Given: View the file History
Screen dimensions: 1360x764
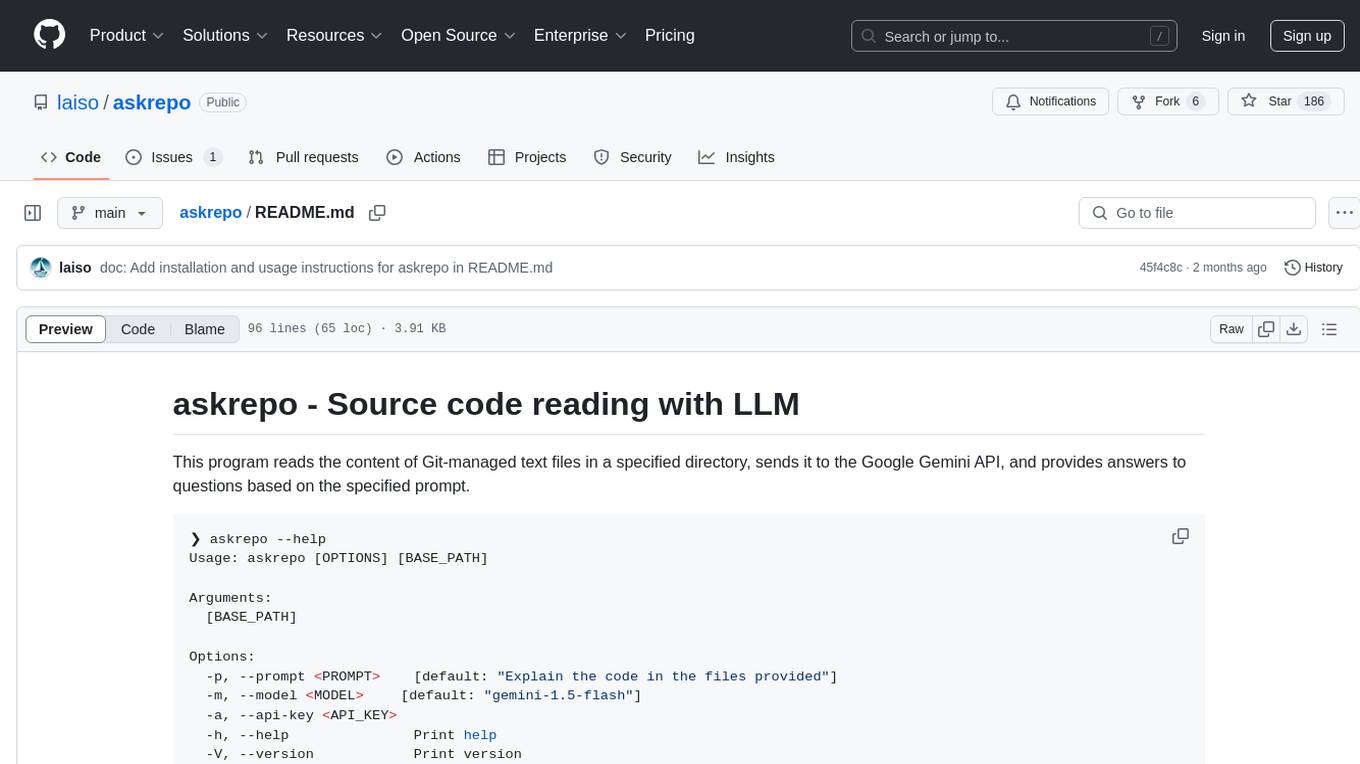Looking at the screenshot, I should (1313, 268).
